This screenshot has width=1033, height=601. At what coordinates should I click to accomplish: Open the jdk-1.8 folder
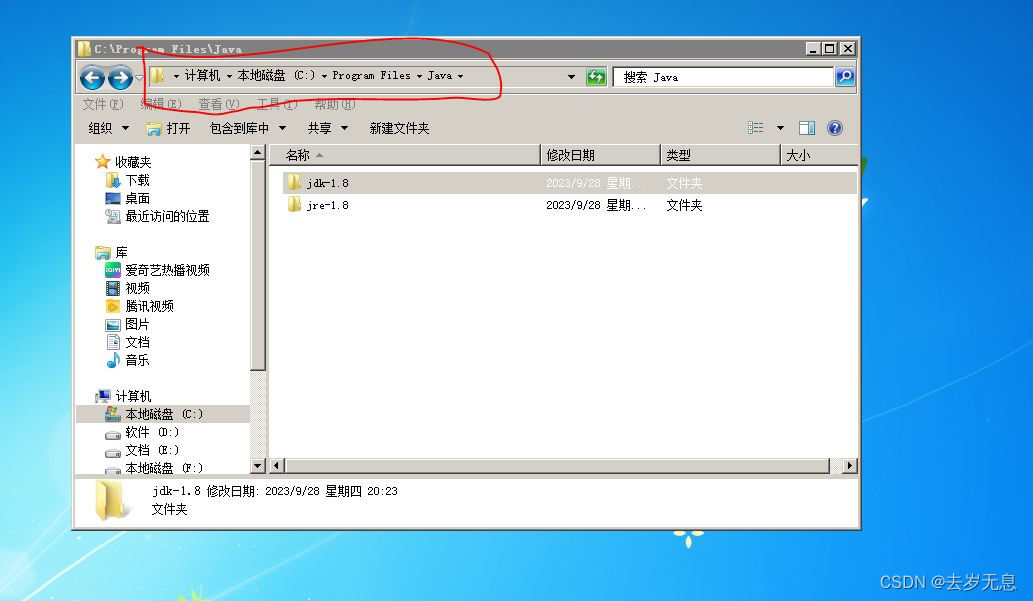(325, 182)
